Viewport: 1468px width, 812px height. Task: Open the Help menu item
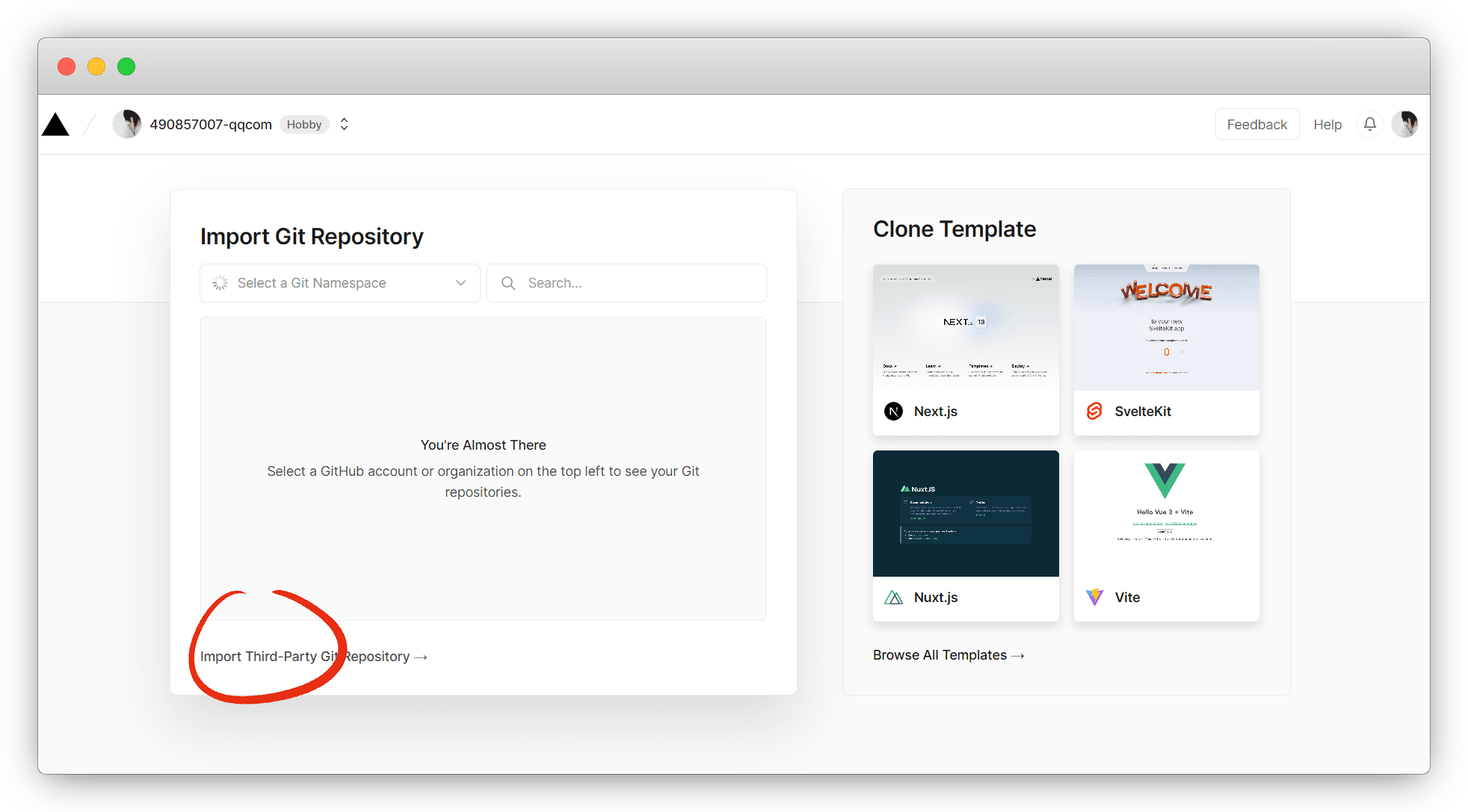coord(1327,125)
